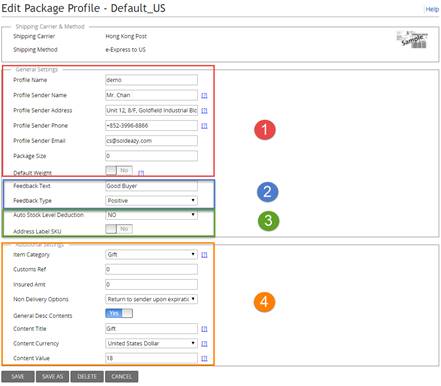
Task: Click help icon next to Content Value
Action: [204, 359]
